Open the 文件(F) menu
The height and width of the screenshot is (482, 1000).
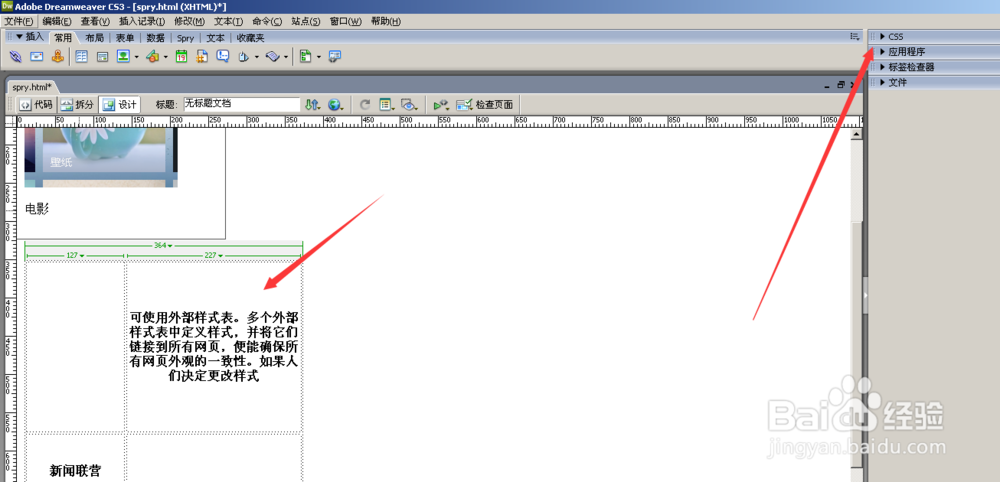(18, 22)
